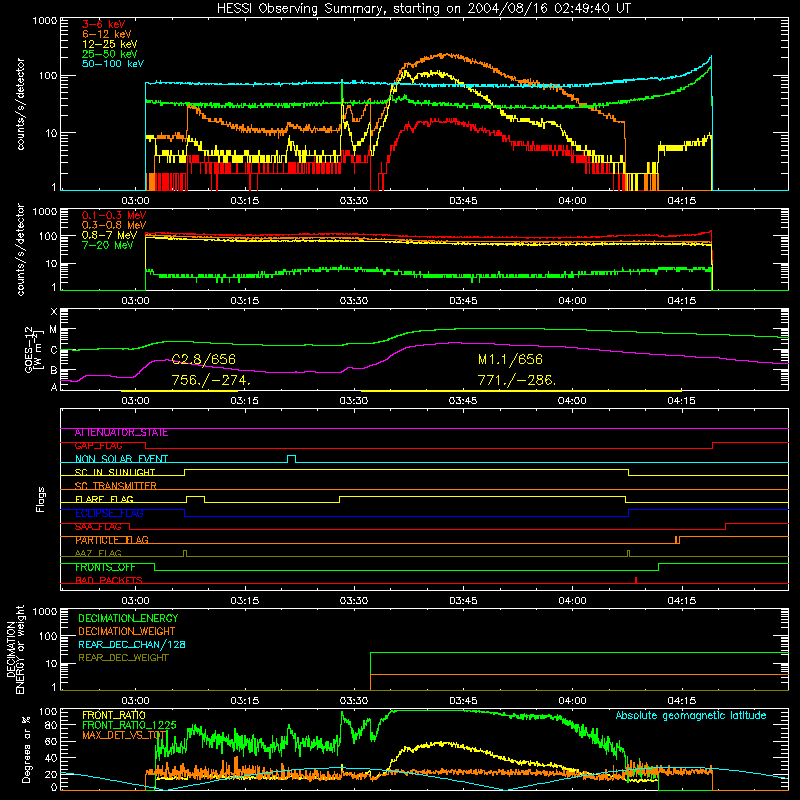
Task: Select the 6-12 keV legend label
Action: 107,34
